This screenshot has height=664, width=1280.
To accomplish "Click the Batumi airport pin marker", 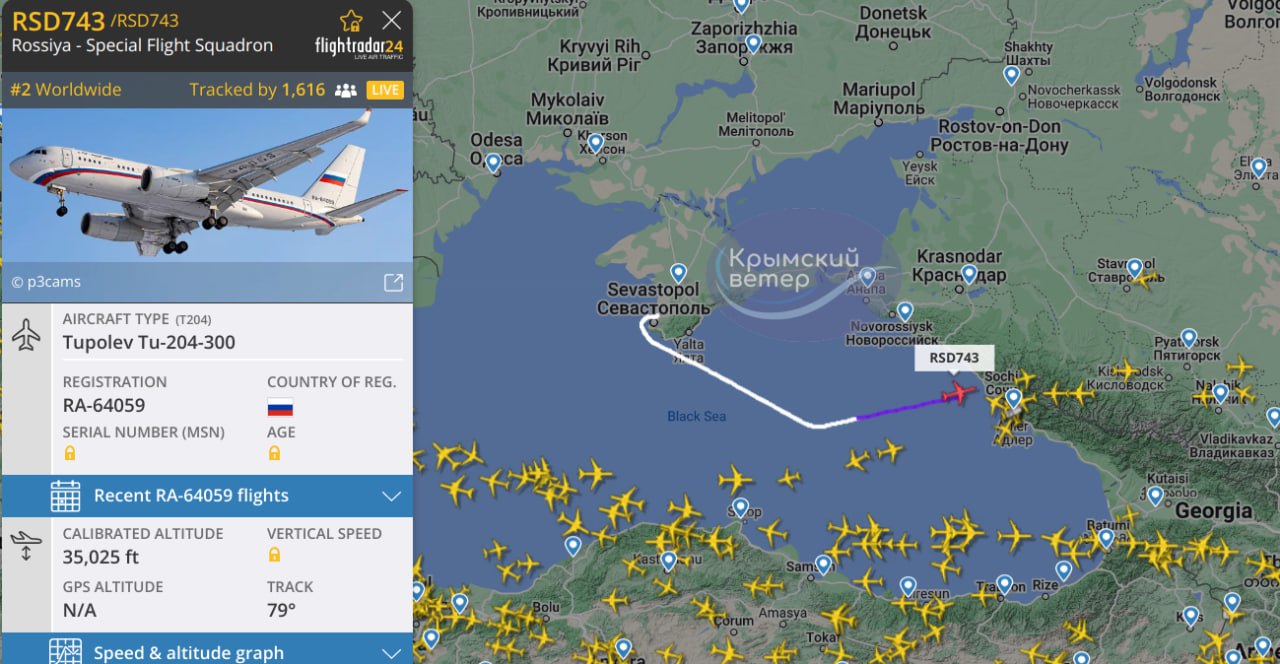I will (x=1105, y=538).
